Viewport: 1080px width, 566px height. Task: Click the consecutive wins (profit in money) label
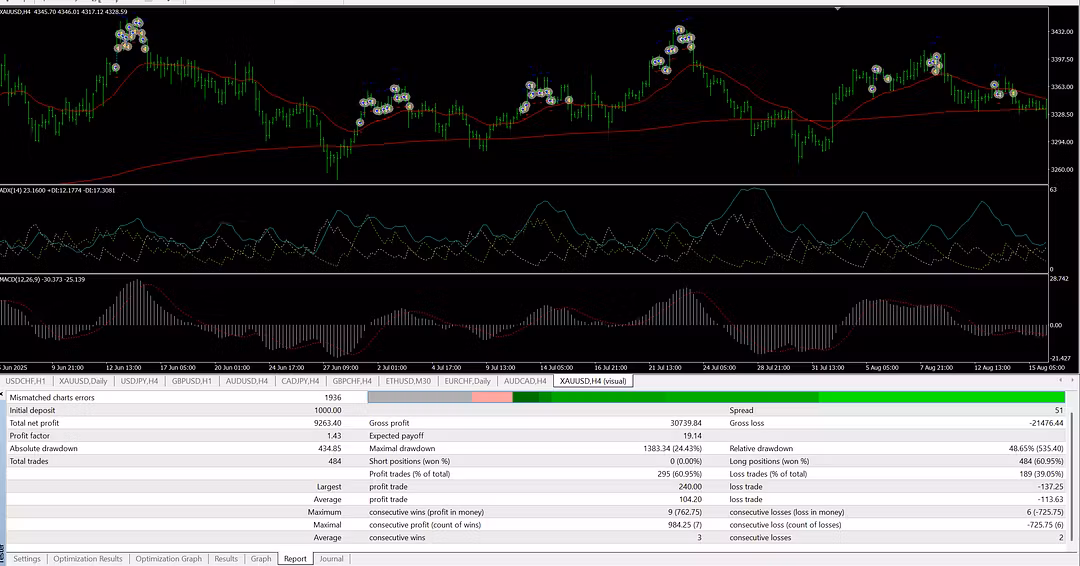(426, 512)
